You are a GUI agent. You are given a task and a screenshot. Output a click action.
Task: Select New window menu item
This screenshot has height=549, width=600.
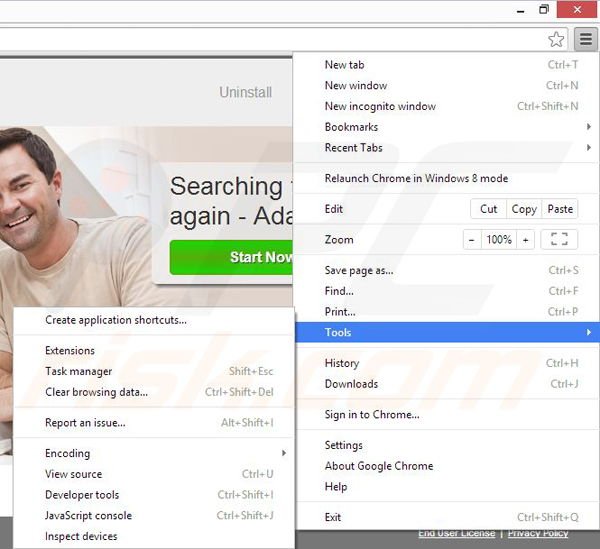(446, 85)
